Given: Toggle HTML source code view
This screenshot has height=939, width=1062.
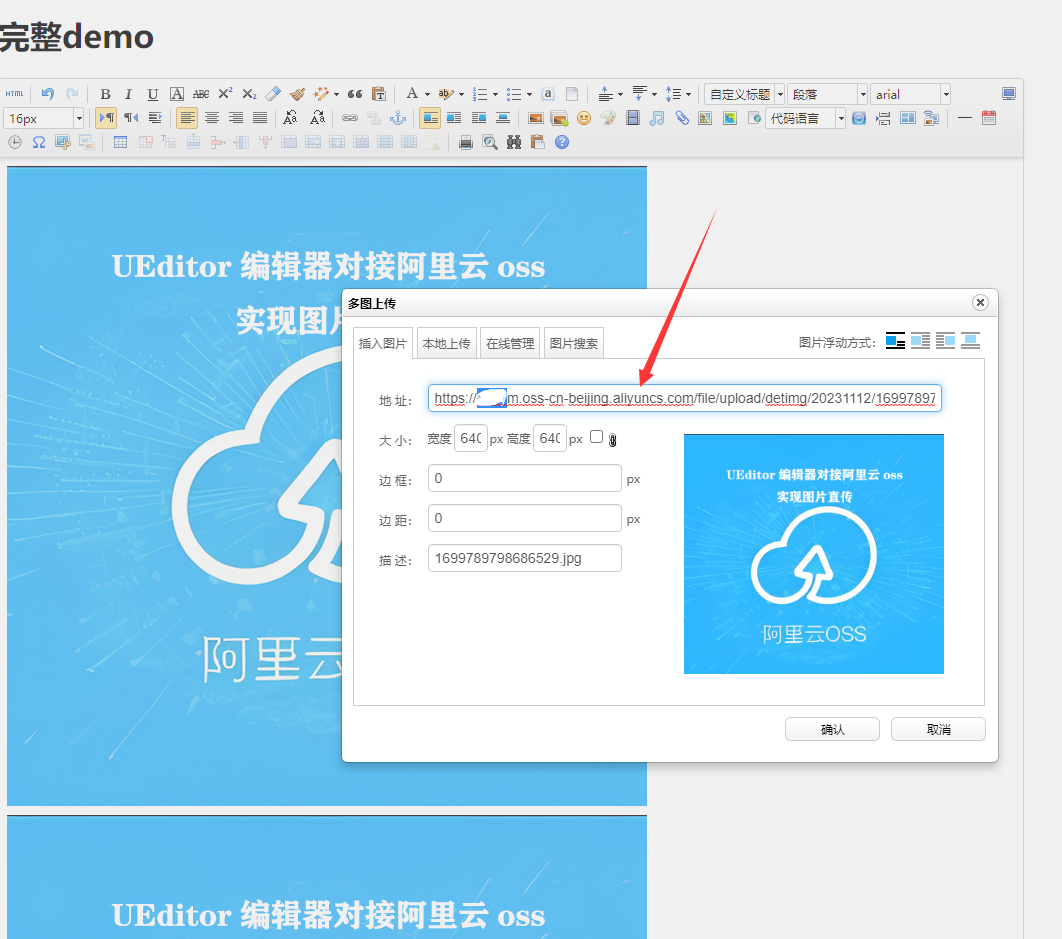Looking at the screenshot, I should [x=14, y=94].
